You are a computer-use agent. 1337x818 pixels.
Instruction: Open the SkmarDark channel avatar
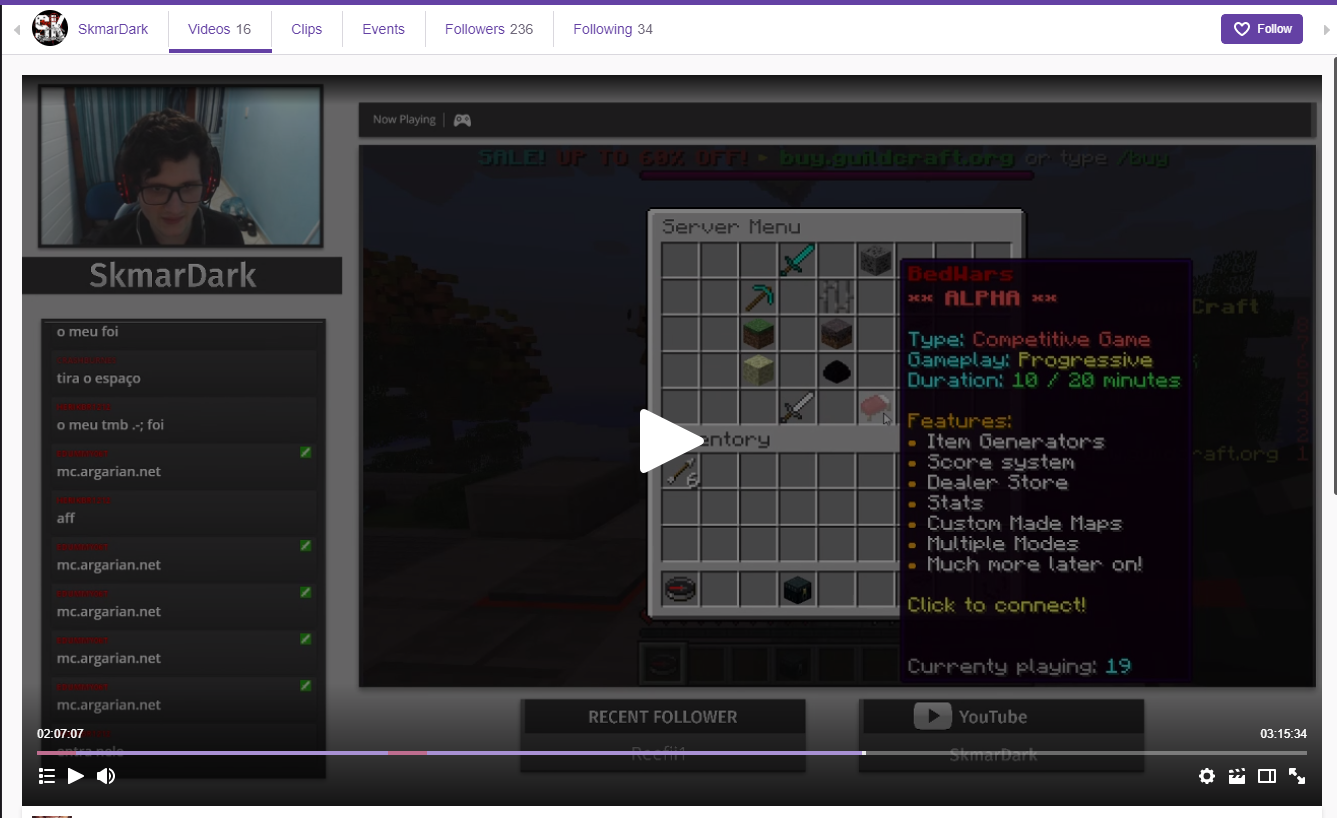click(50, 29)
